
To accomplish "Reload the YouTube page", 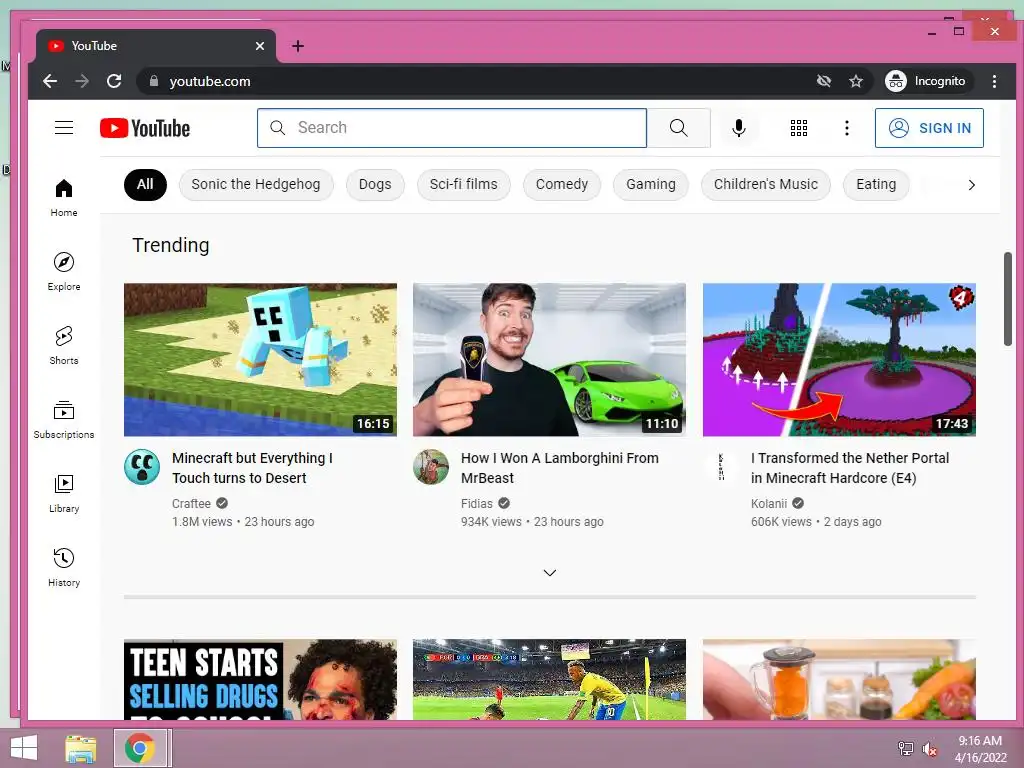I will (114, 81).
